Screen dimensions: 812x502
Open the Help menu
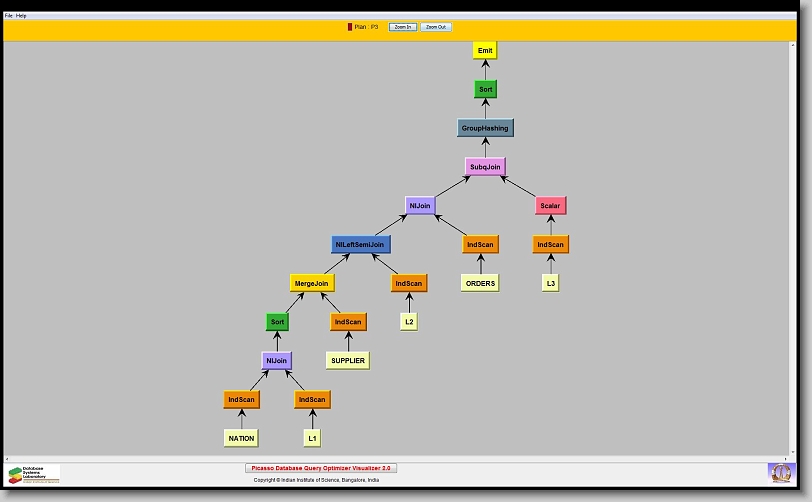(21, 16)
